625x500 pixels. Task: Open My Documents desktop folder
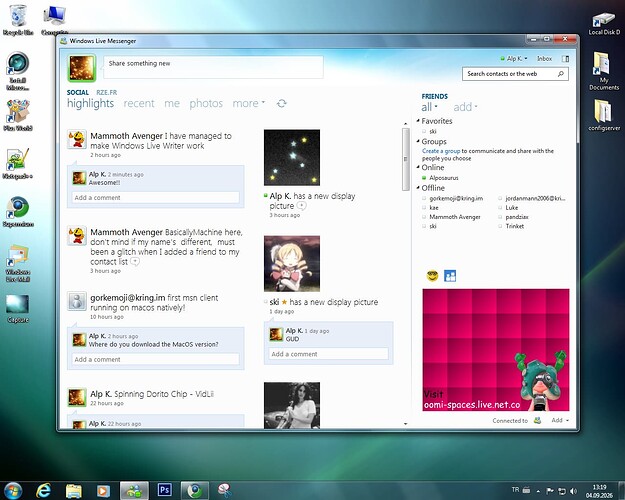(604, 71)
